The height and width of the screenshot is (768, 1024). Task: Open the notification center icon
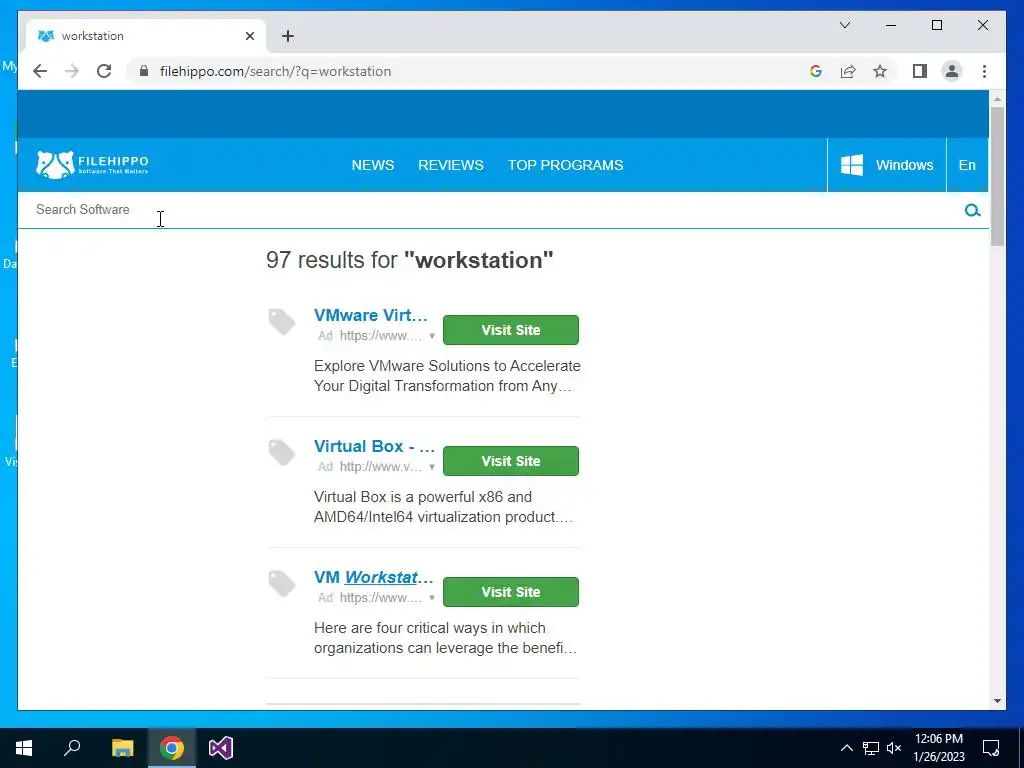coord(991,748)
